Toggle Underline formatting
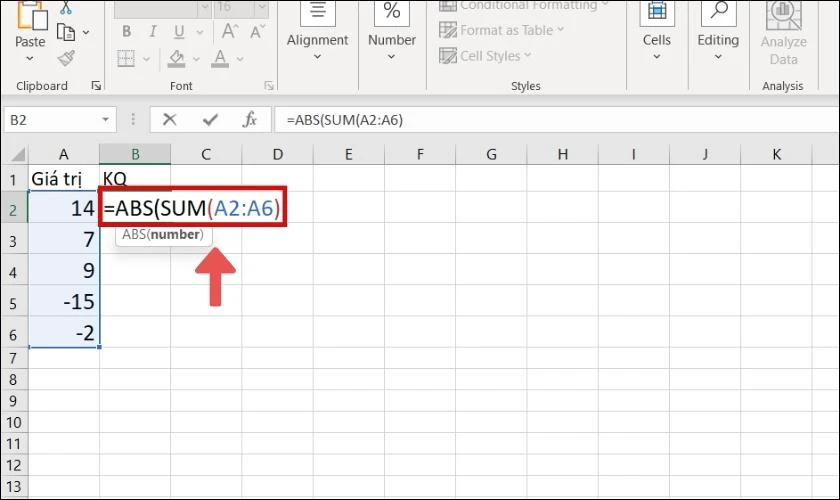 click(x=179, y=32)
